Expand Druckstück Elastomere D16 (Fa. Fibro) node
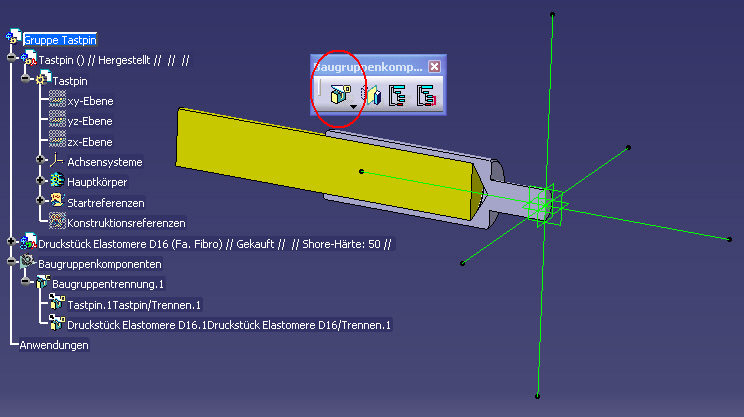The width and height of the screenshot is (744, 417). [x=11, y=241]
